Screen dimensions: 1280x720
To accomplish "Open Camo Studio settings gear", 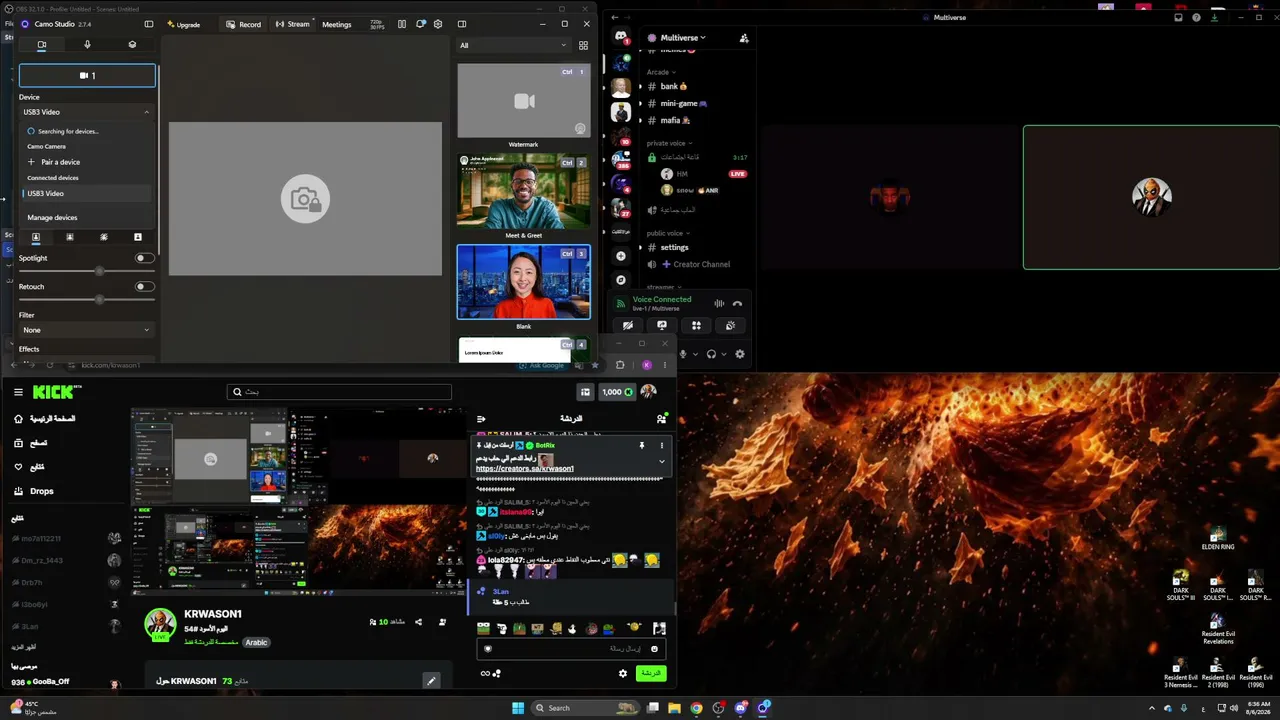I will point(438,24).
